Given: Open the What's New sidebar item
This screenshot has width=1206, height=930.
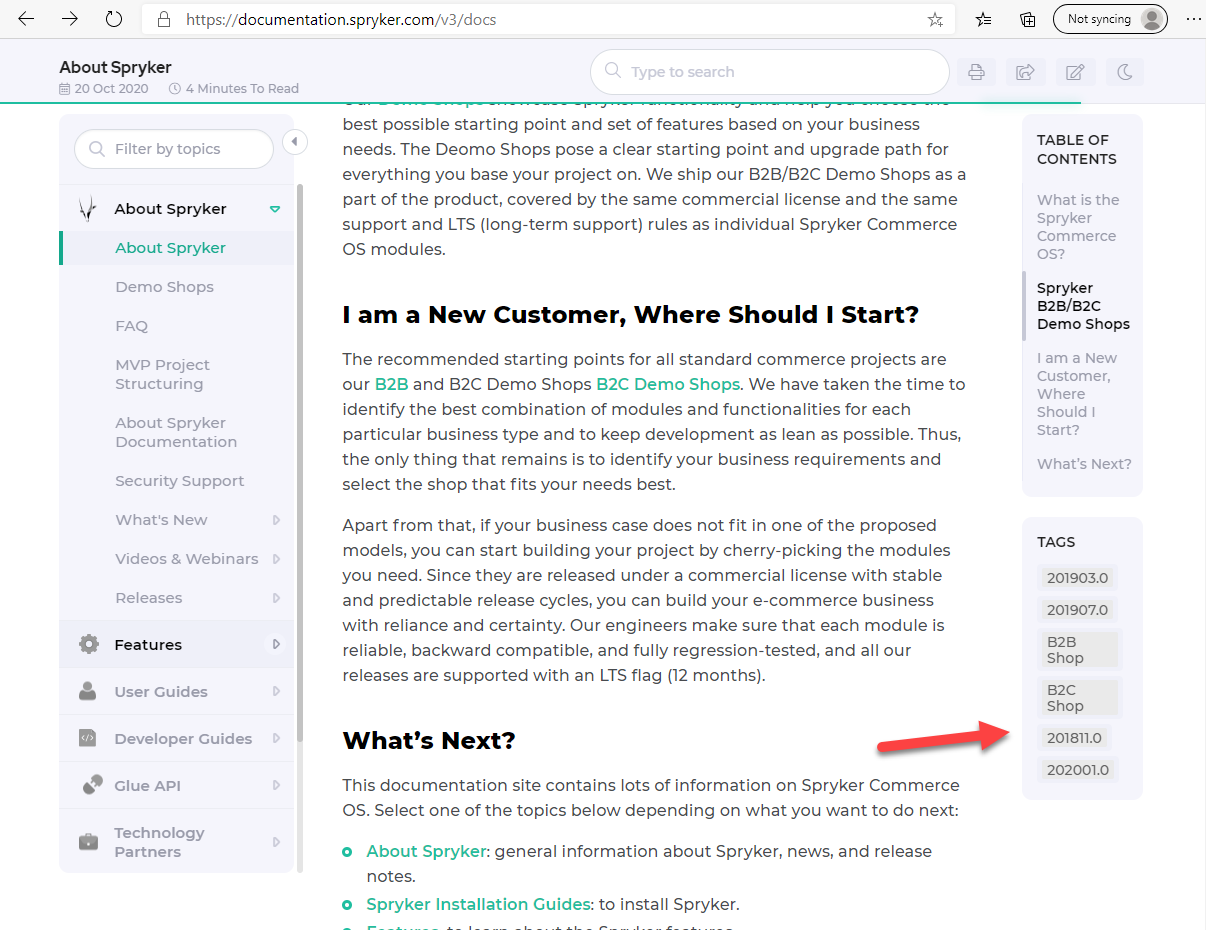Looking at the screenshot, I should point(161,520).
